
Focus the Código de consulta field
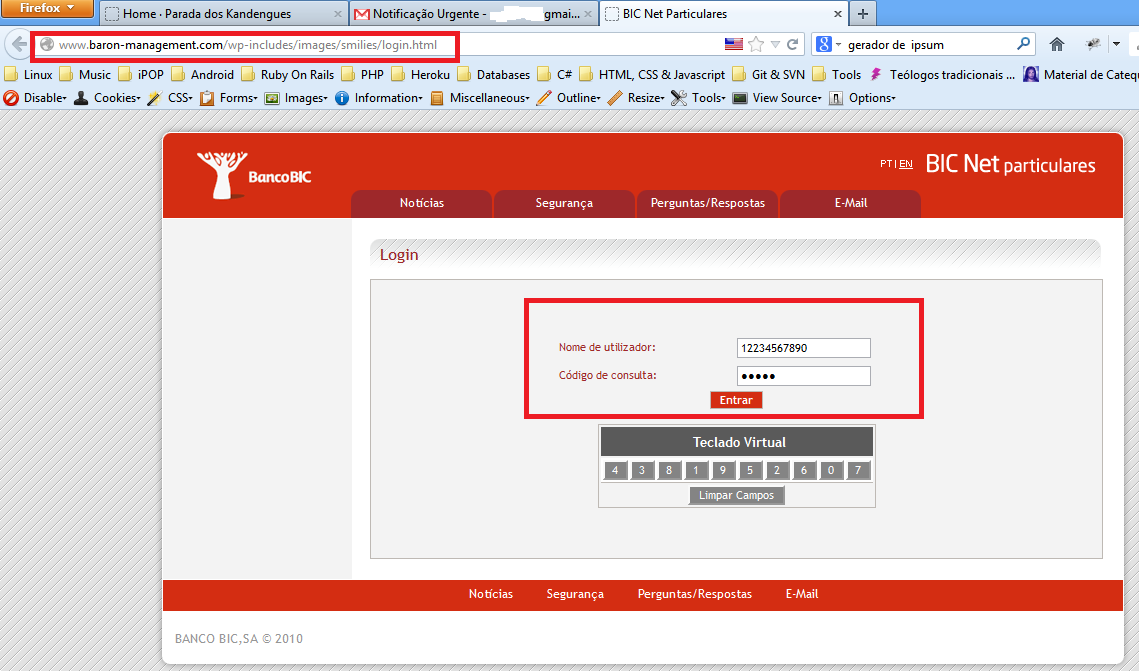pos(803,376)
